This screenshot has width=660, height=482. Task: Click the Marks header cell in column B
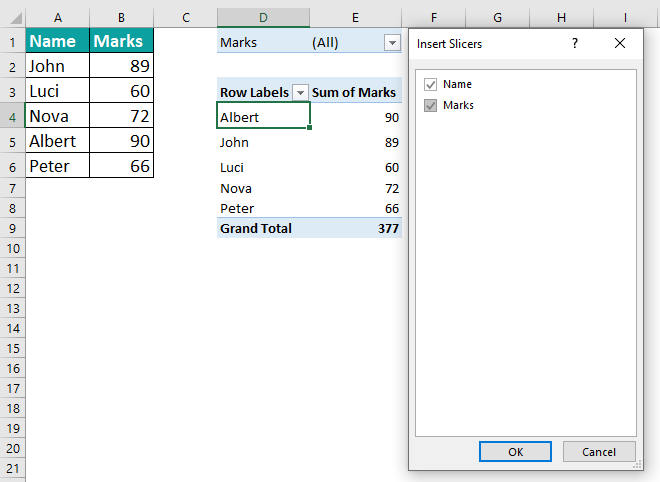tap(121, 41)
